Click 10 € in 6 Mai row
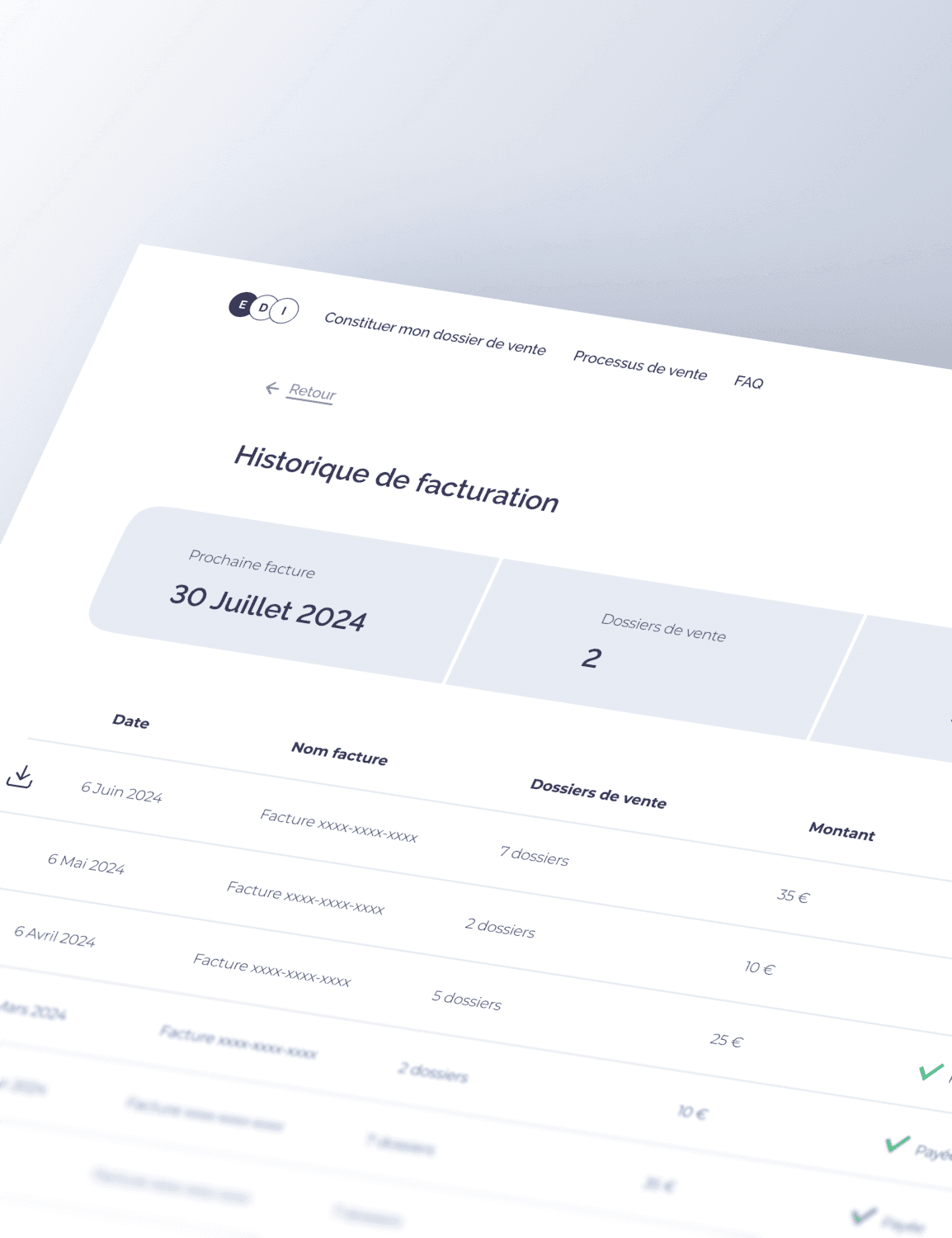The height and width of the screenshot is (1238, 952). pyautogui.click(x=759, y=967)
